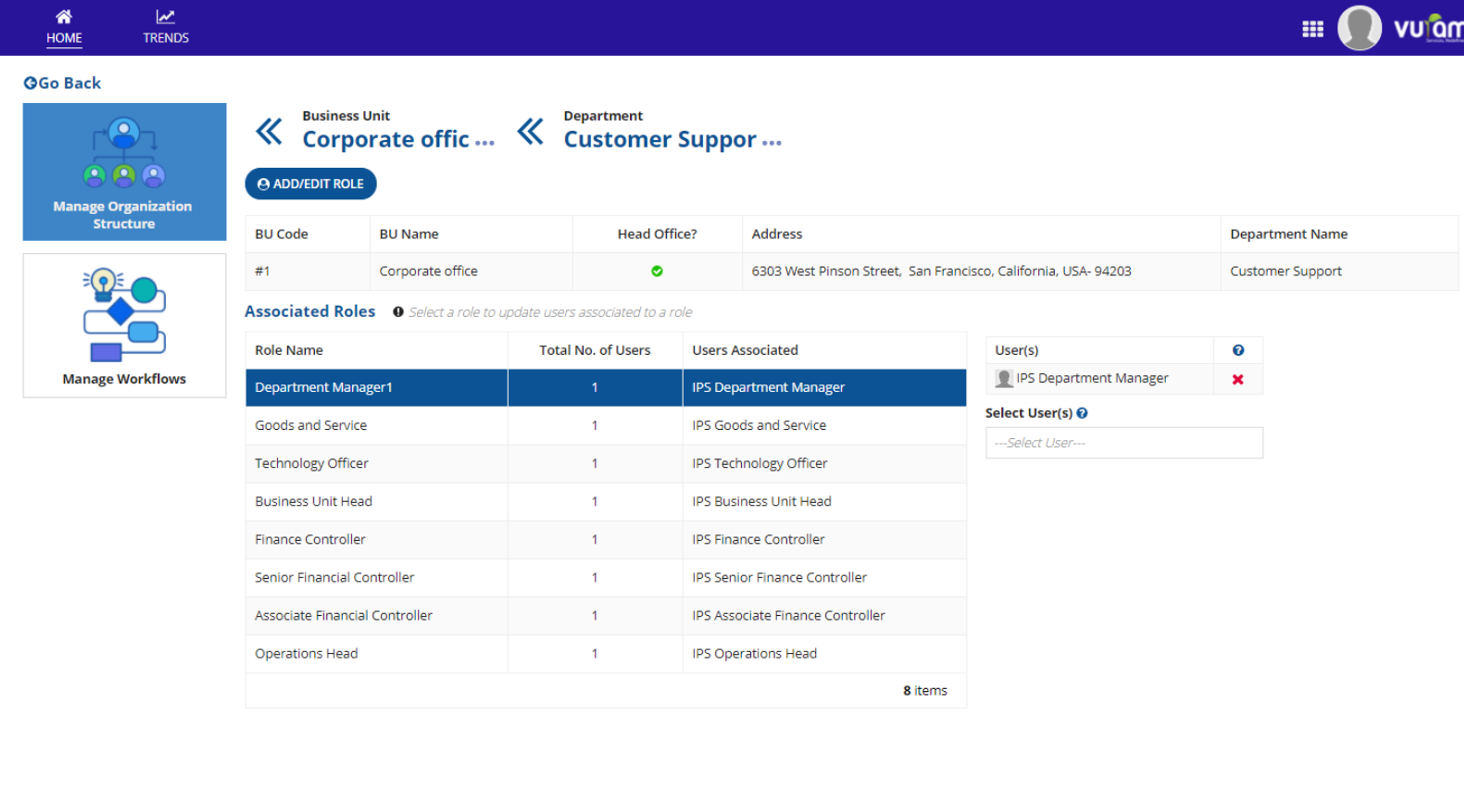
Task: Open the TRENDS tab
Action: 165,27
